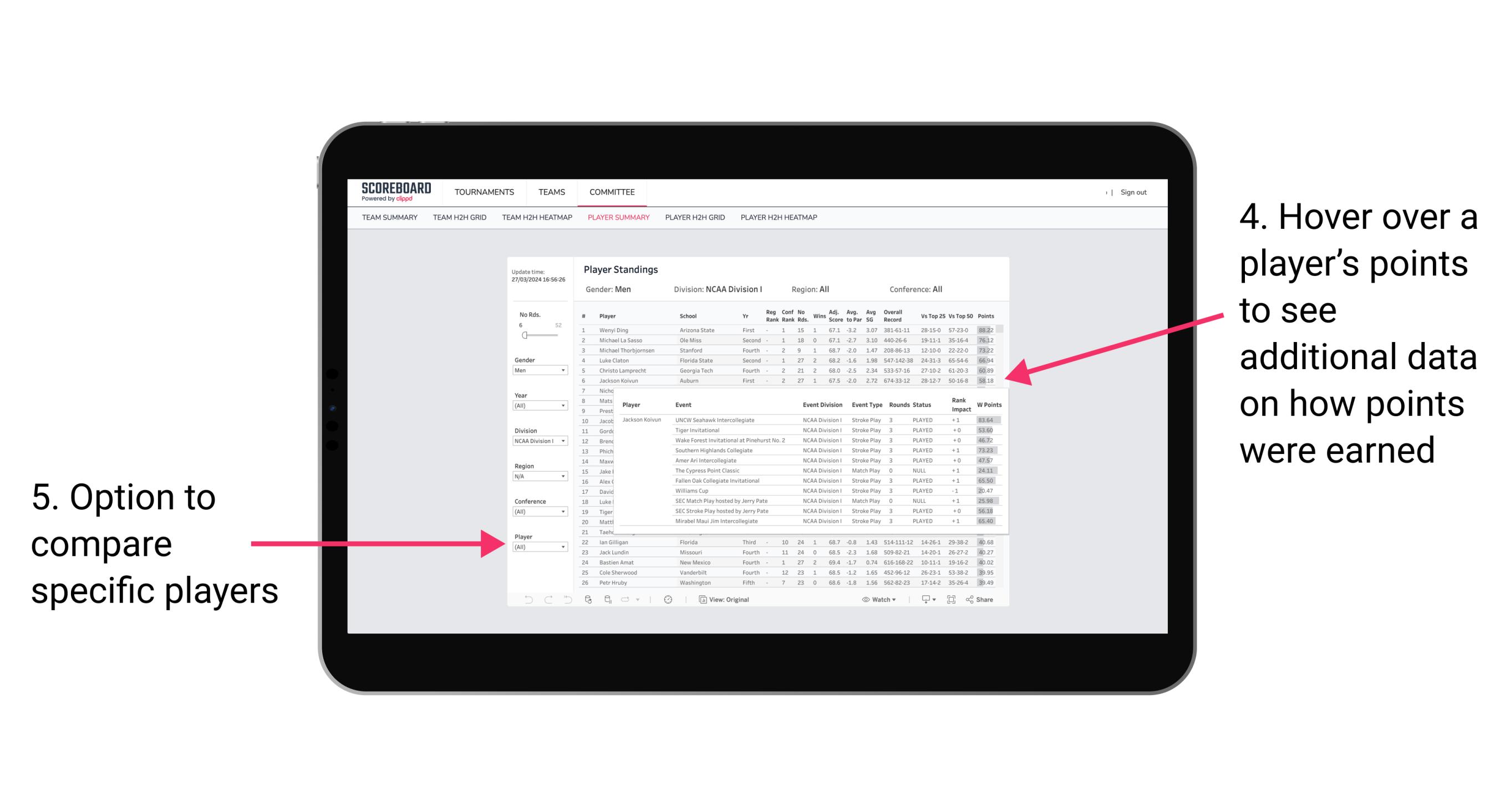This screenshot has height=812, width=1510.
Task: Click on Wenyi Ding player name row
Action: tap(612, 331)
